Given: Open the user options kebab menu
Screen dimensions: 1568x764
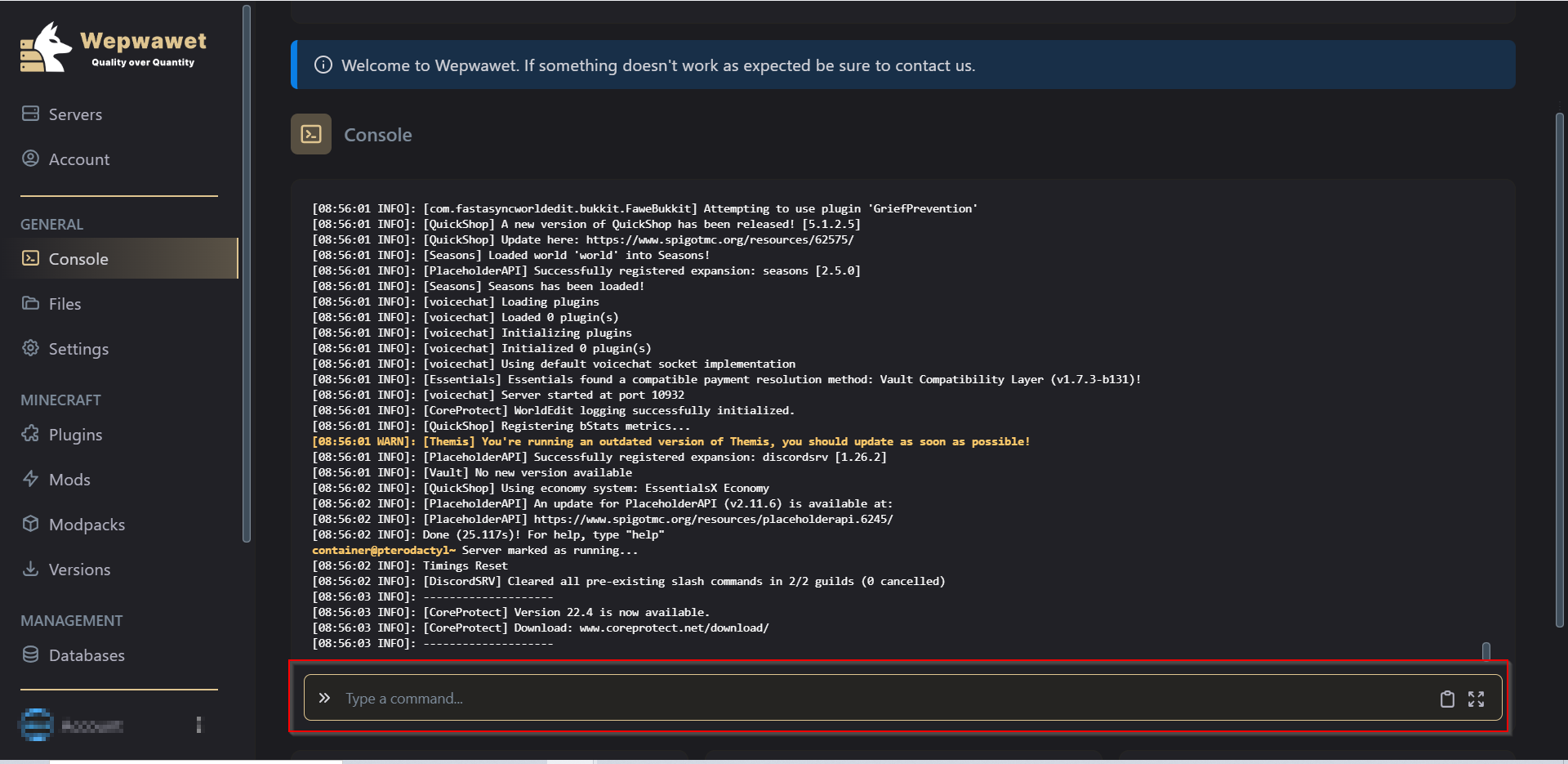Looking at the screenshot, I should (x=198, y=725).
